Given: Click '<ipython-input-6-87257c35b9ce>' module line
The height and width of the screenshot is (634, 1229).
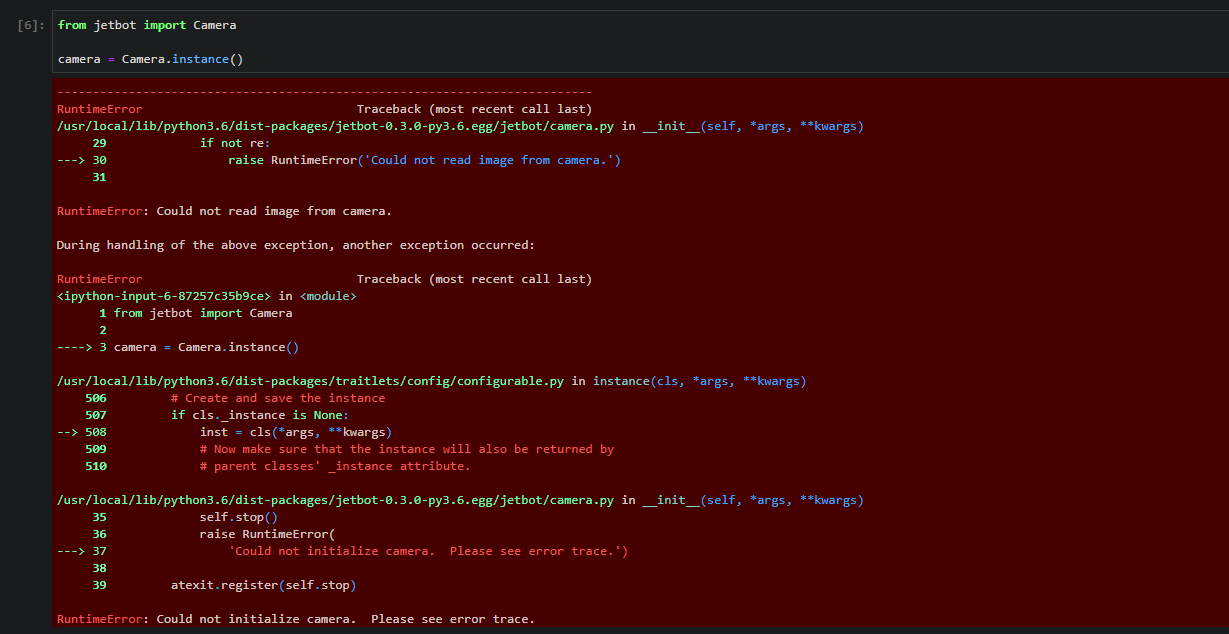Looking at the screenshot, I should pyautogui.click(x=206, y=296).
